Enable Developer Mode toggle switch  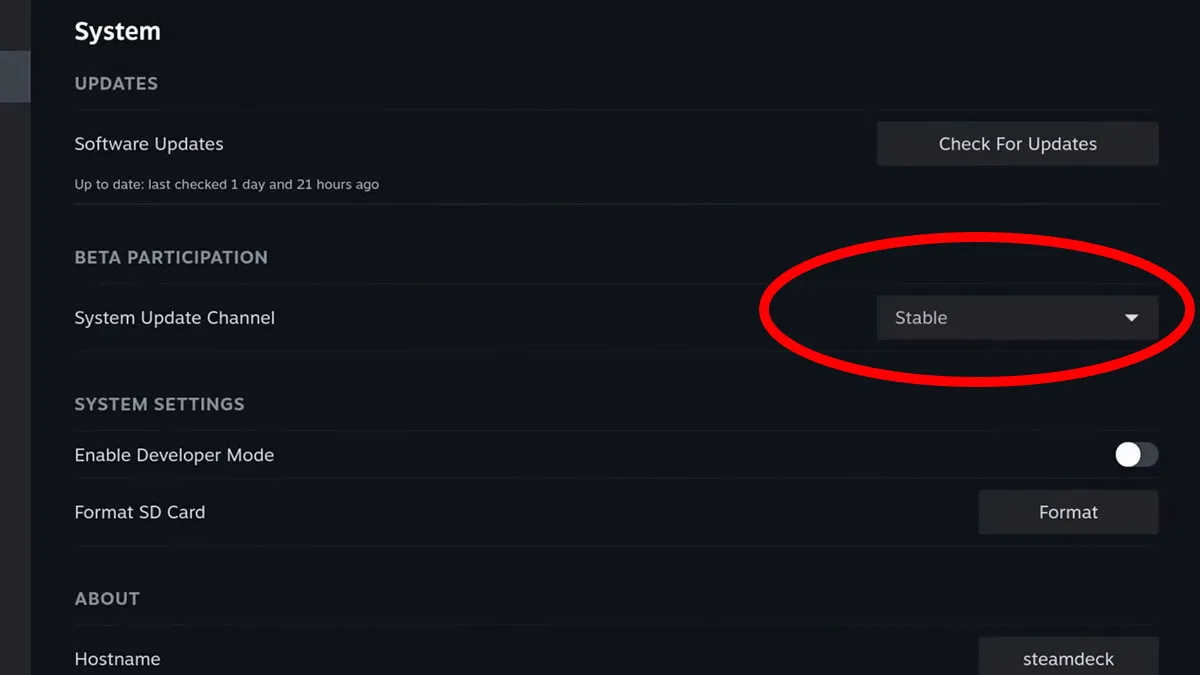click(x=1136, y=455)
